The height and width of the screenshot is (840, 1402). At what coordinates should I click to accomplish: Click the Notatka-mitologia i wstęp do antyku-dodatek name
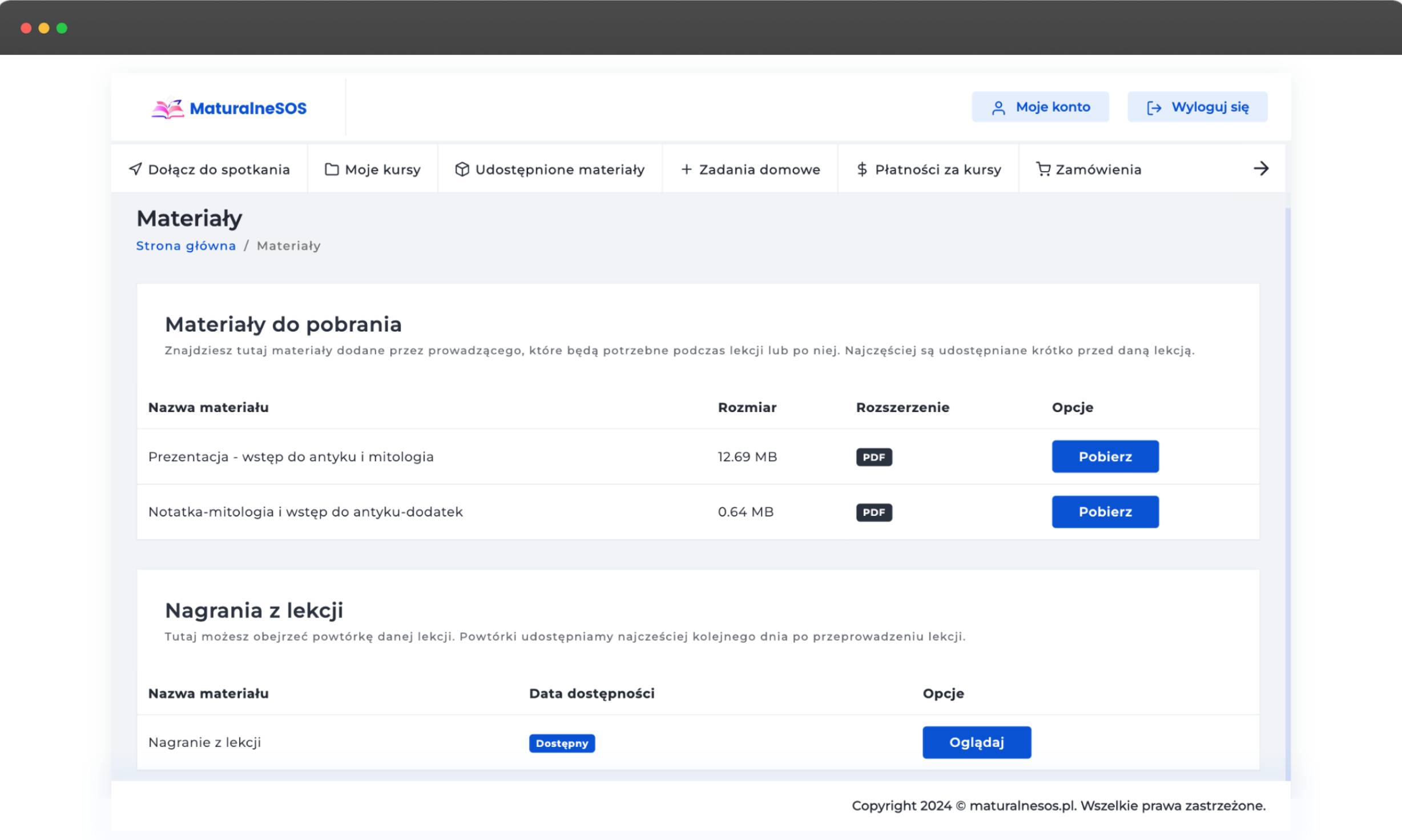pos(305,512)
